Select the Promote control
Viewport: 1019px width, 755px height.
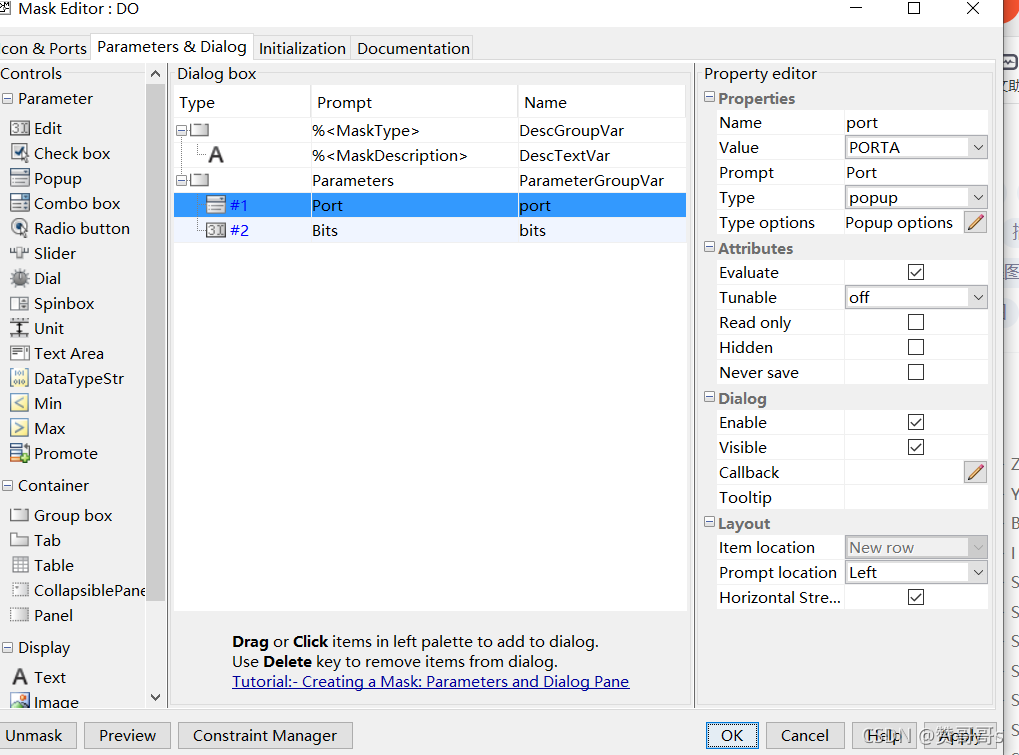pyautogui.click(x=54, y=454)
